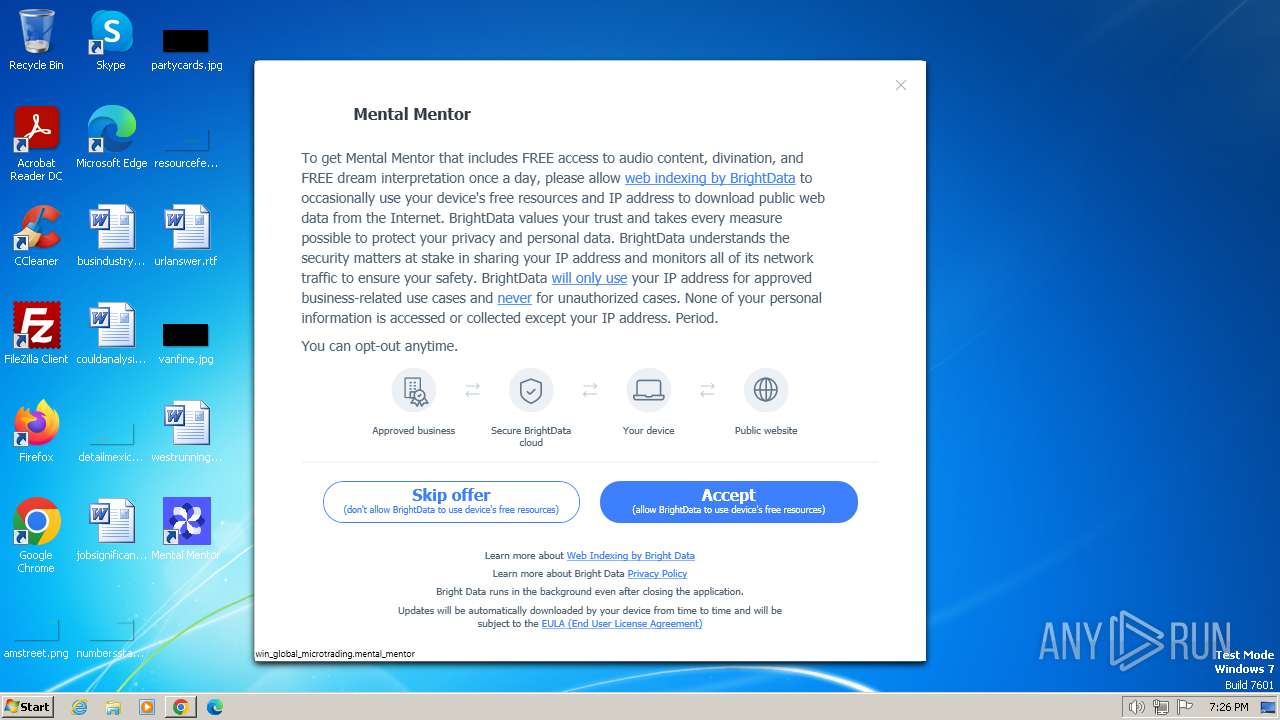Viewport: 1280px width, 720px height.
Task: Open the web indexing by BrightData link
Action: click(x=710, y=178)
